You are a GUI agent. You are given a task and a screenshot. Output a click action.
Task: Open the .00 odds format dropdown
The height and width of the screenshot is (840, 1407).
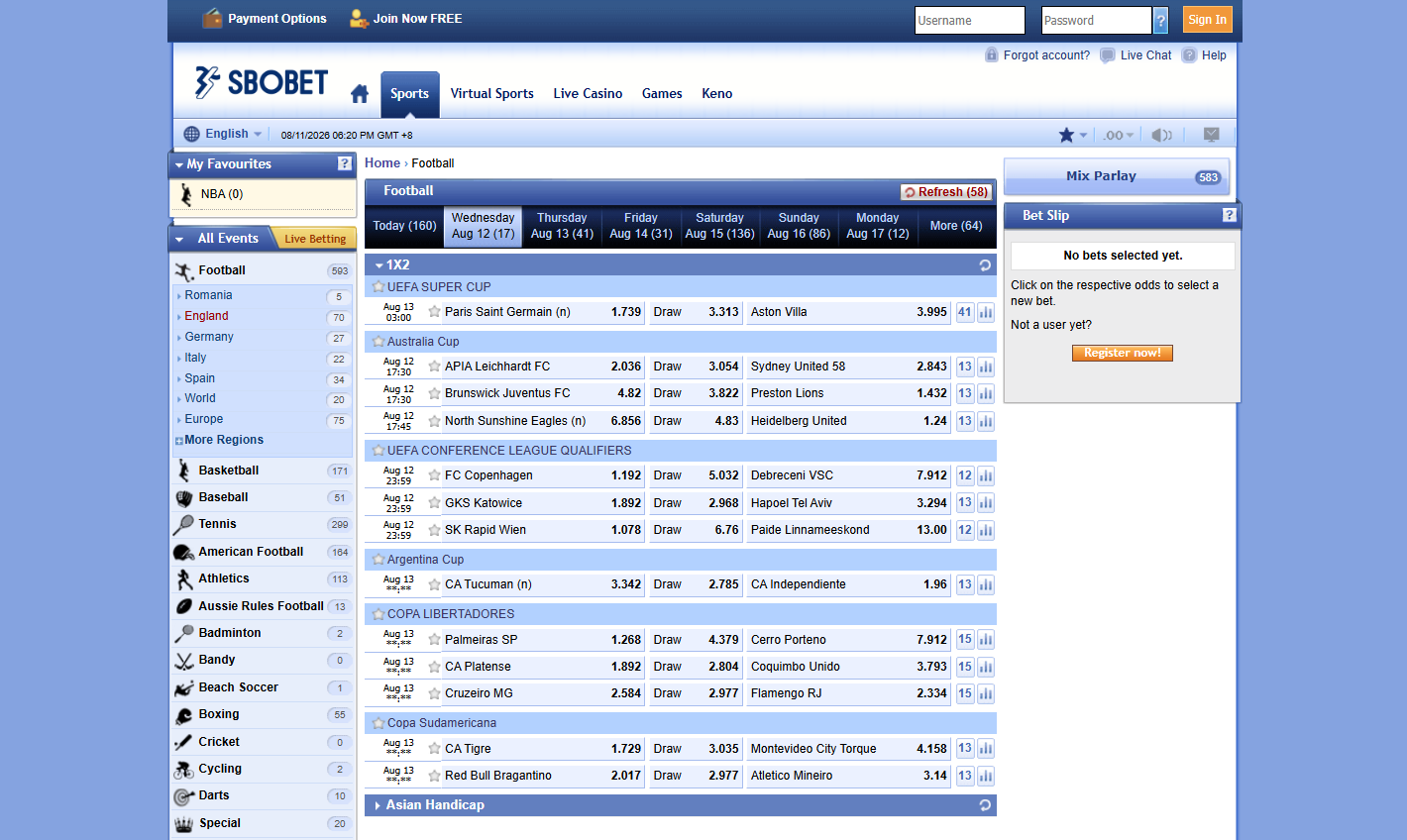1119,135
